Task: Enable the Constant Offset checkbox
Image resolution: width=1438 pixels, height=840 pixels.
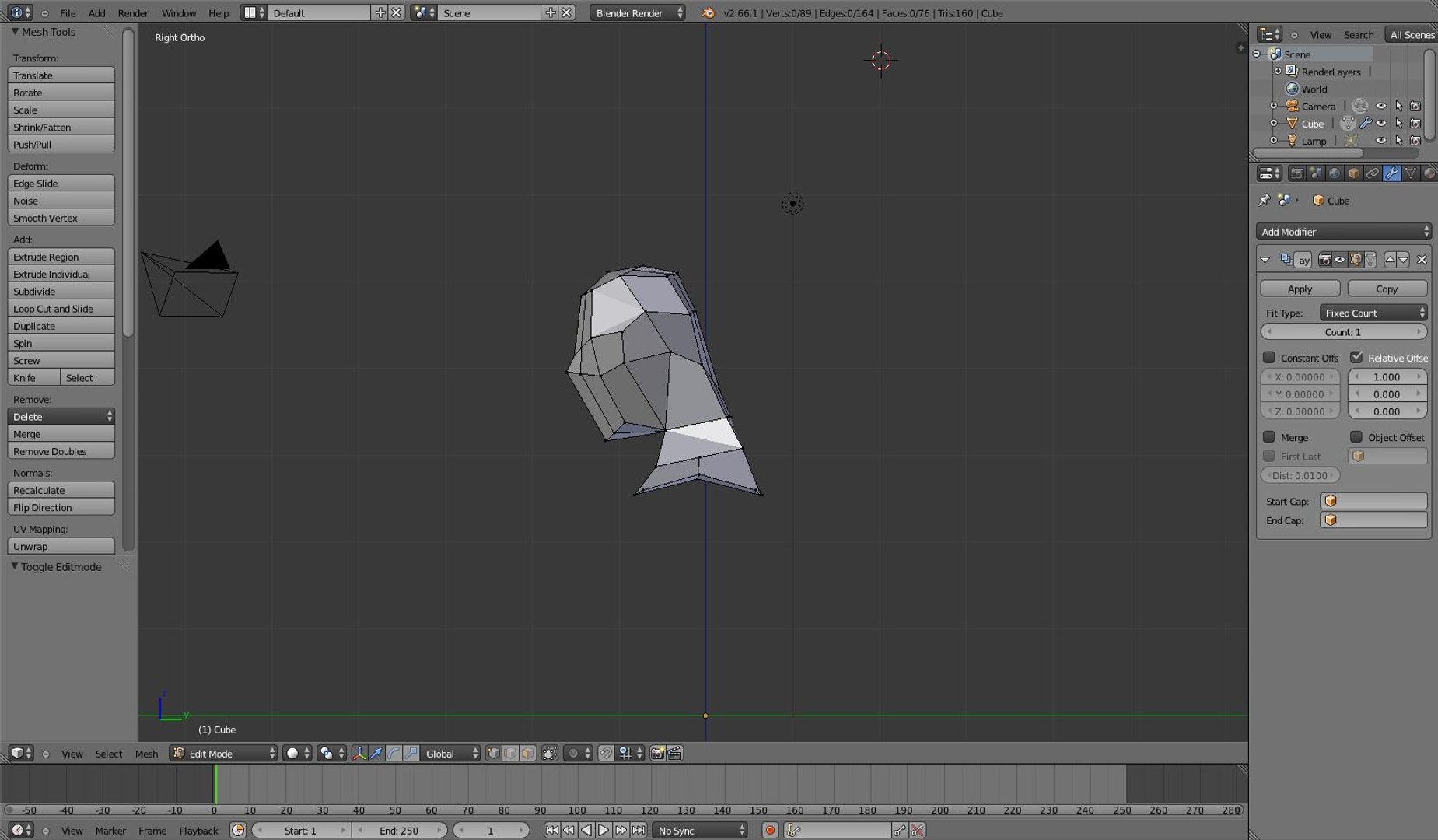Action: click(x=1269, y=358)
